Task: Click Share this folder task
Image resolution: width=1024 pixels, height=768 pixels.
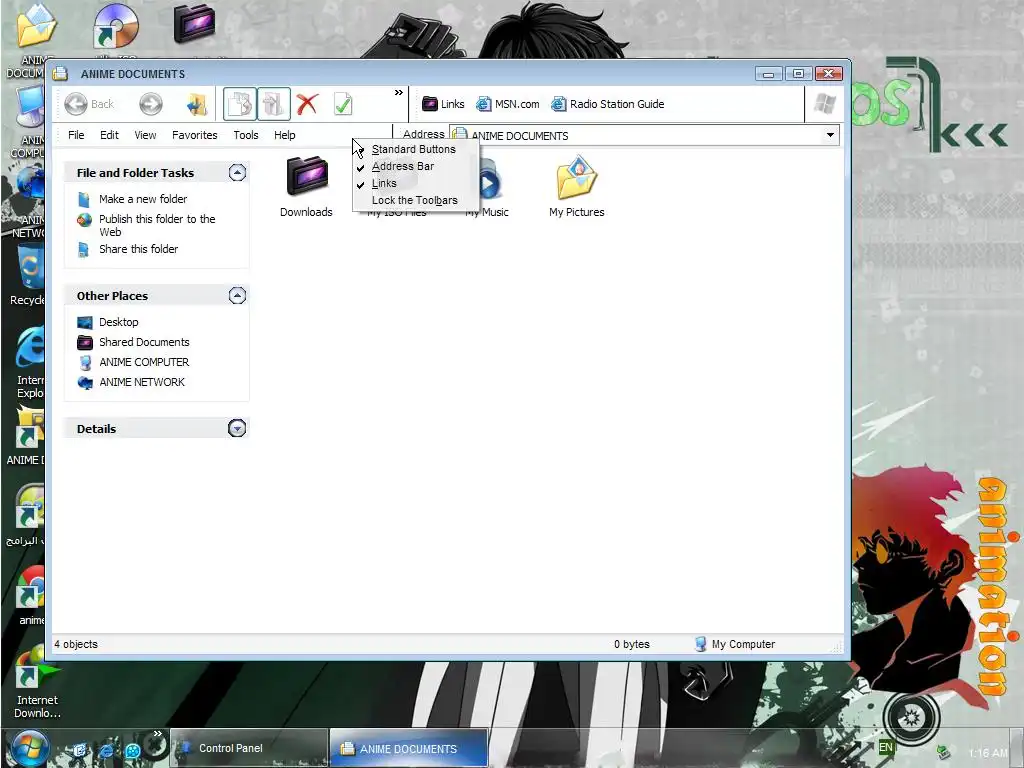Action: coord(138,249)
